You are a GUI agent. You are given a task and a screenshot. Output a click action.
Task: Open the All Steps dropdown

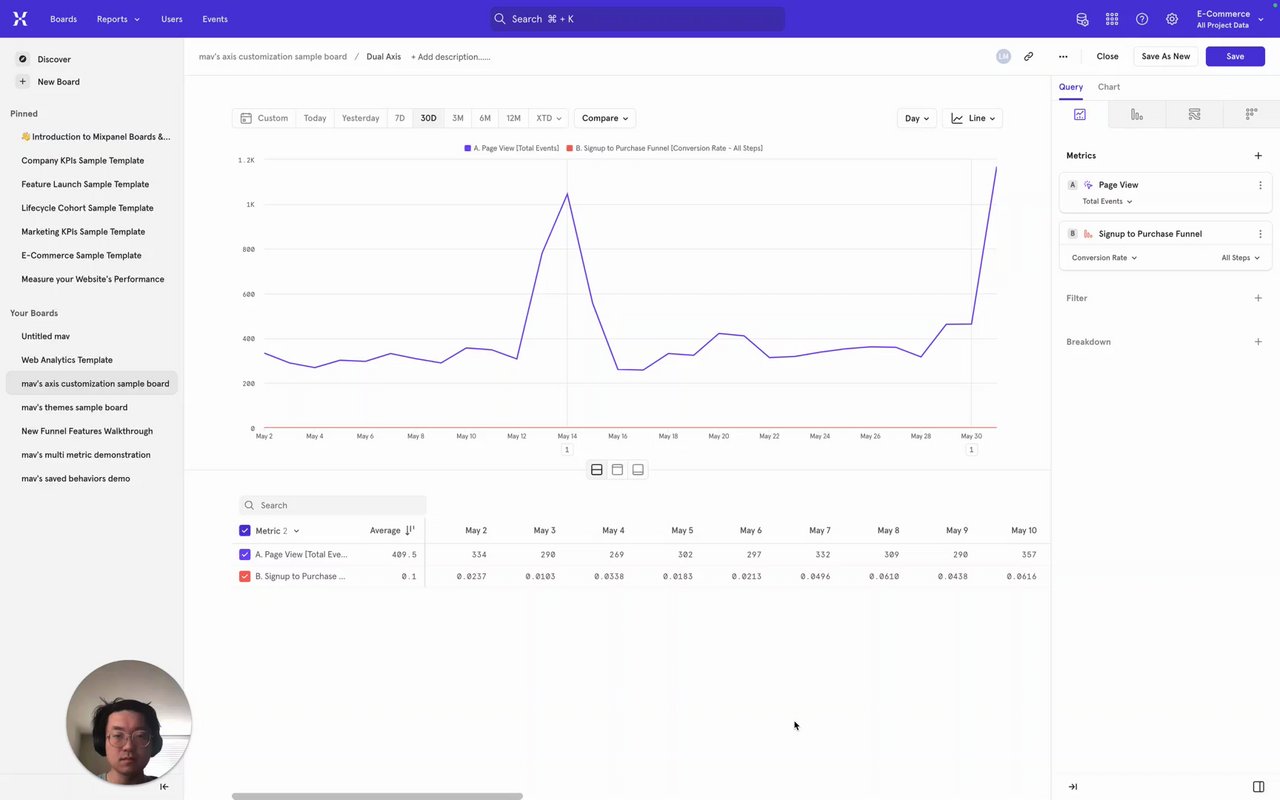click(x=1240, y=258)
